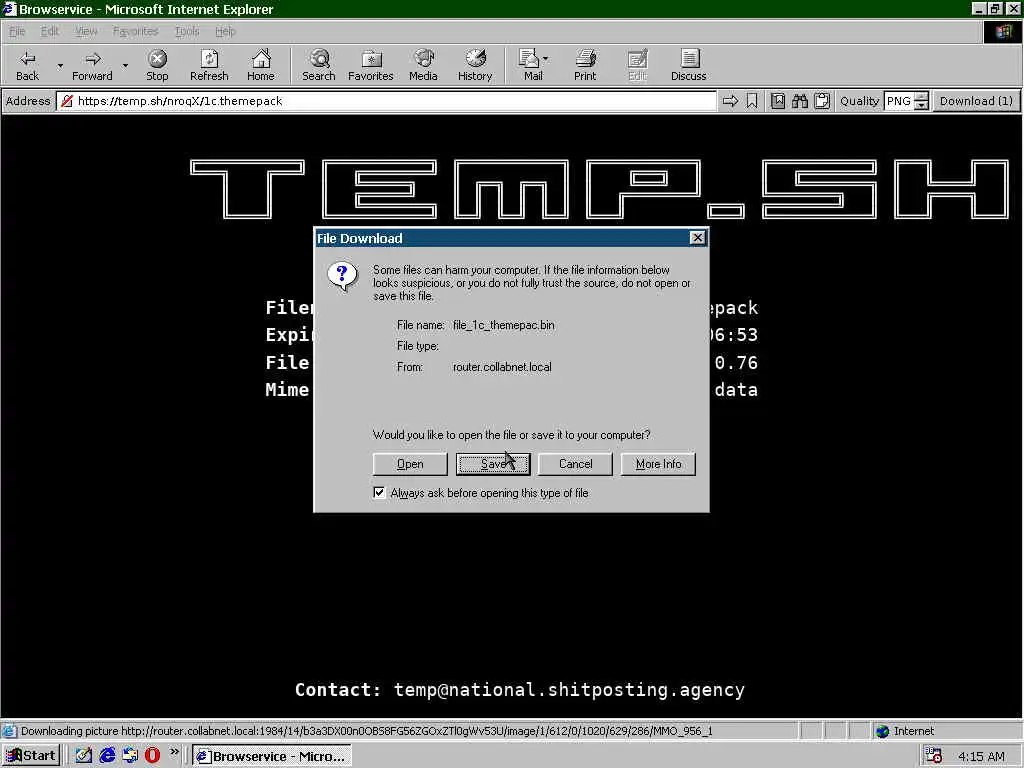
Task: Open the Mail button dropdown arrow
Action: coord(545,59)
